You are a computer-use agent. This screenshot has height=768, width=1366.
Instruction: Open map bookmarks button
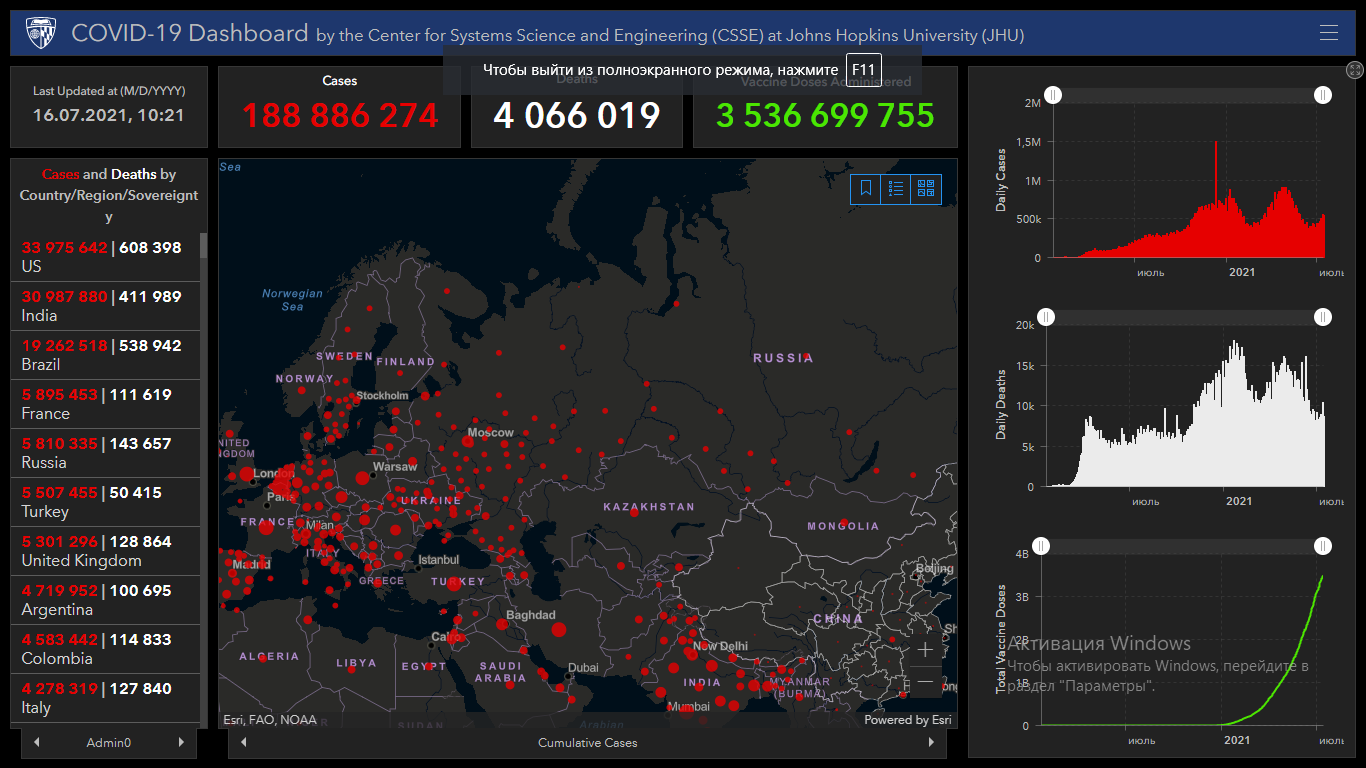click(866, 188)
